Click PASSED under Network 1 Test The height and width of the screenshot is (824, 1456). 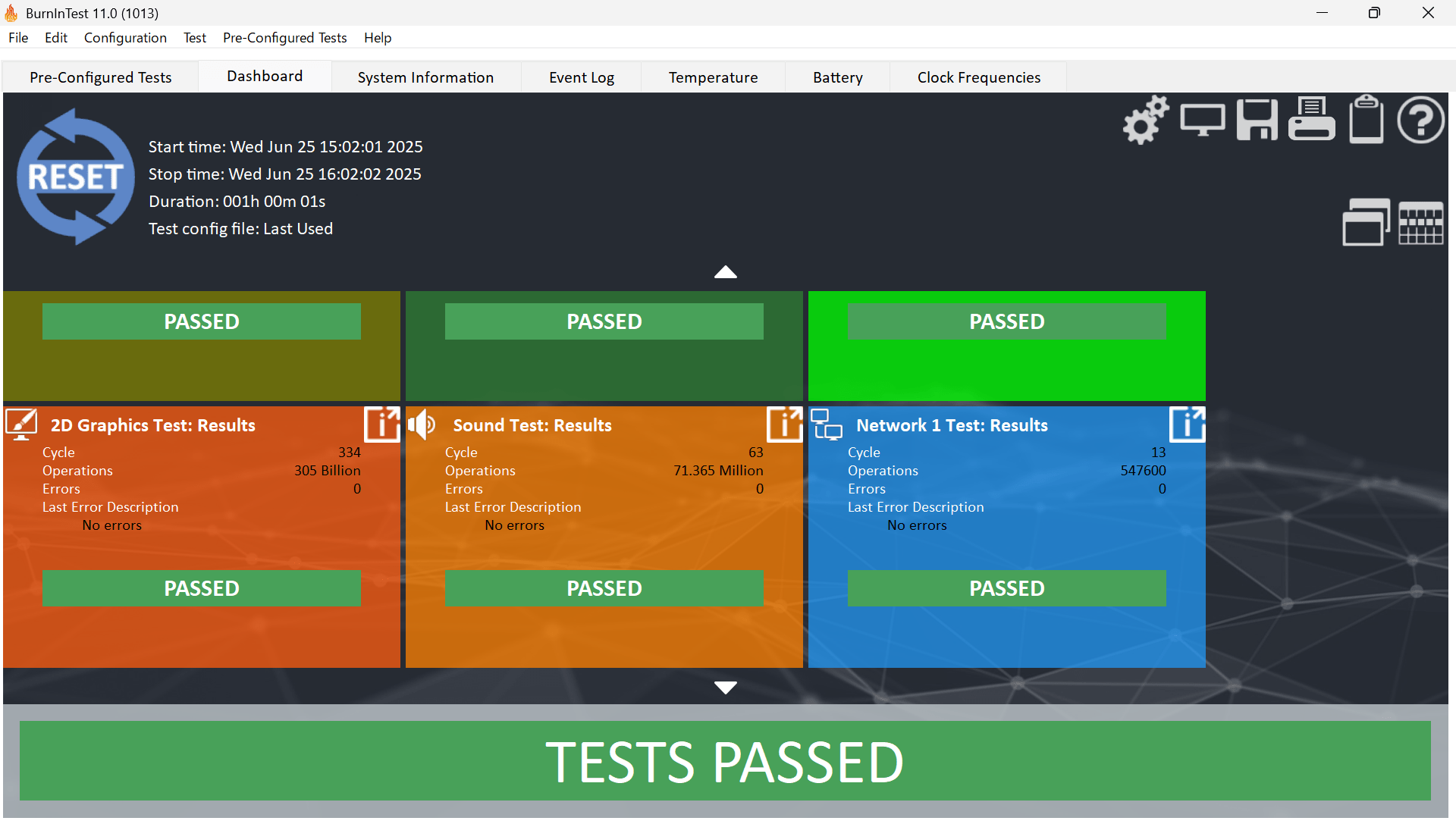1007,588
